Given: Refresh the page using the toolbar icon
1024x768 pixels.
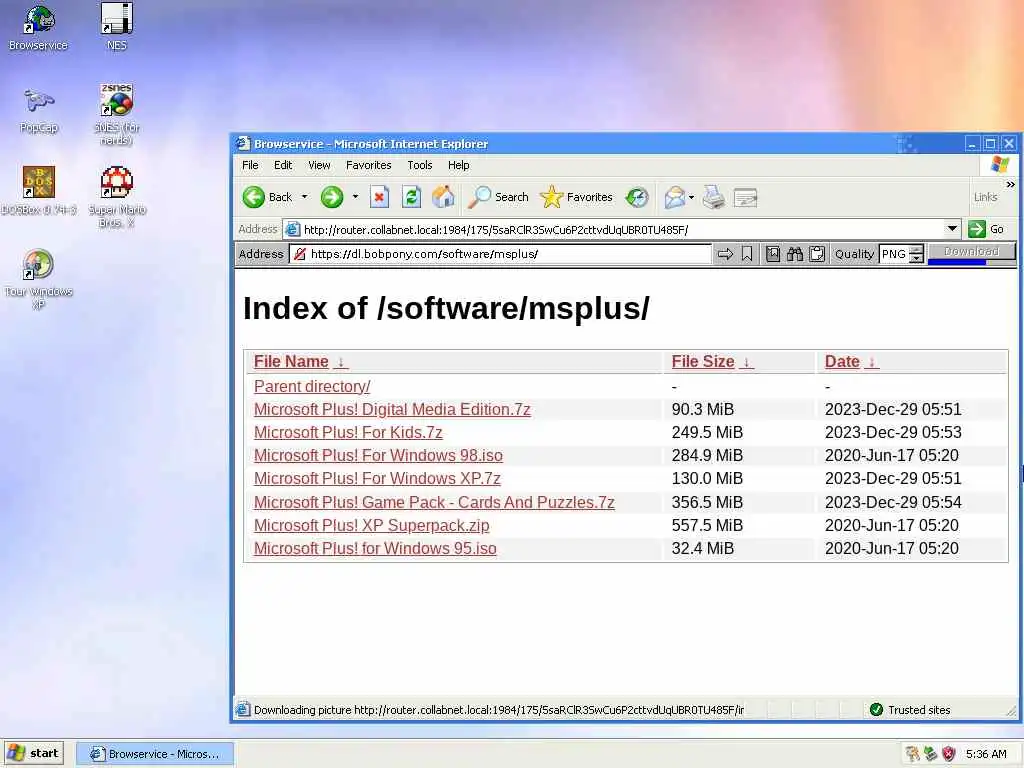Looking at the screenshot, I should click(411, 197).
